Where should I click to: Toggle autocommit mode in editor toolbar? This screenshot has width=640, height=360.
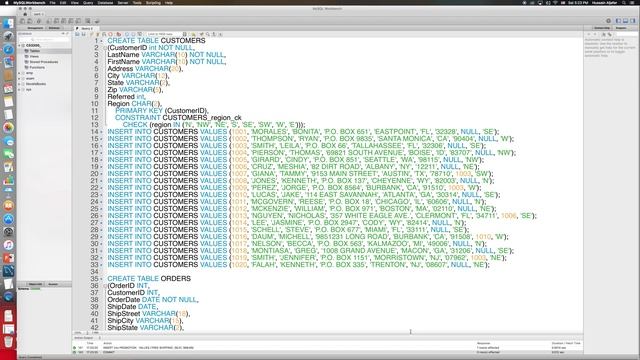[x=140, y=34]
